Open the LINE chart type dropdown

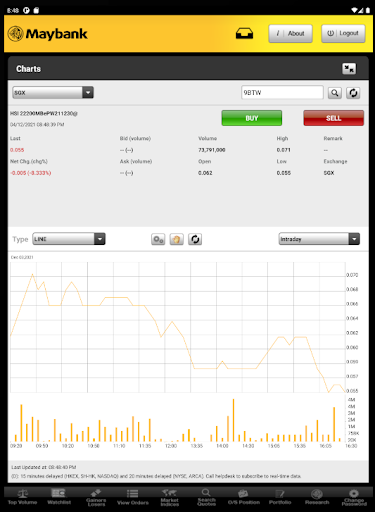coord(69,239)
